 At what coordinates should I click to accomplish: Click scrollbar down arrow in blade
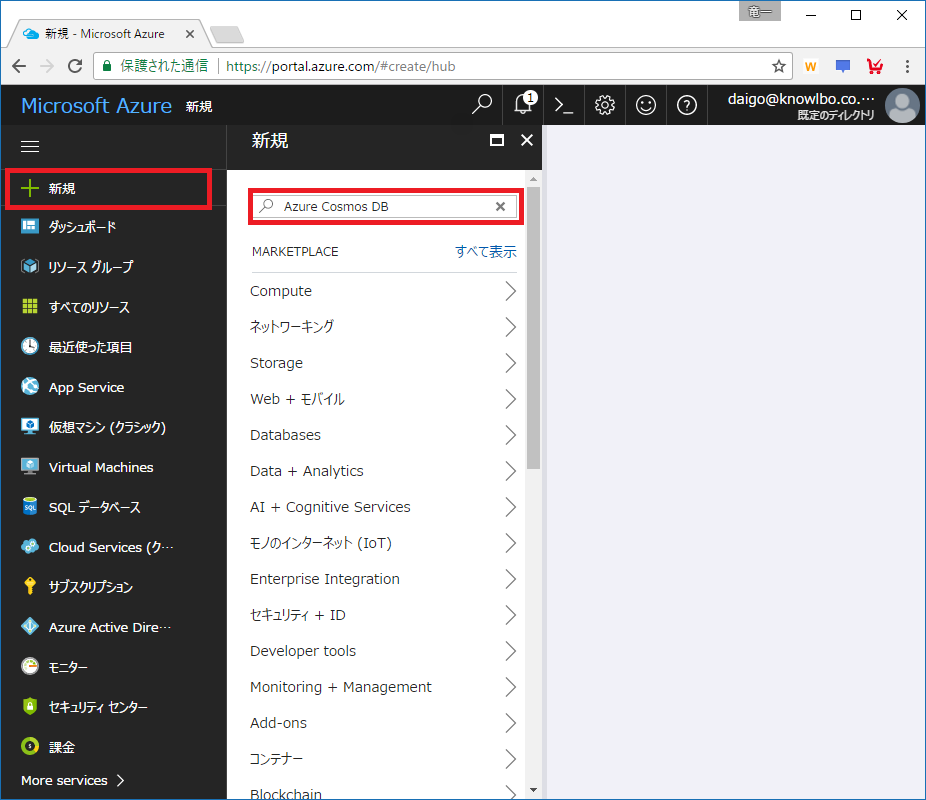point(533,790)
